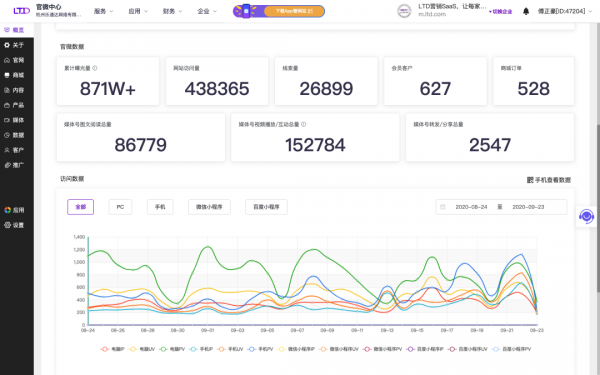Screen dimensions: 600x375
Task: Toggle 电脑IP series in chart legend
Action: tap(112, 349)
